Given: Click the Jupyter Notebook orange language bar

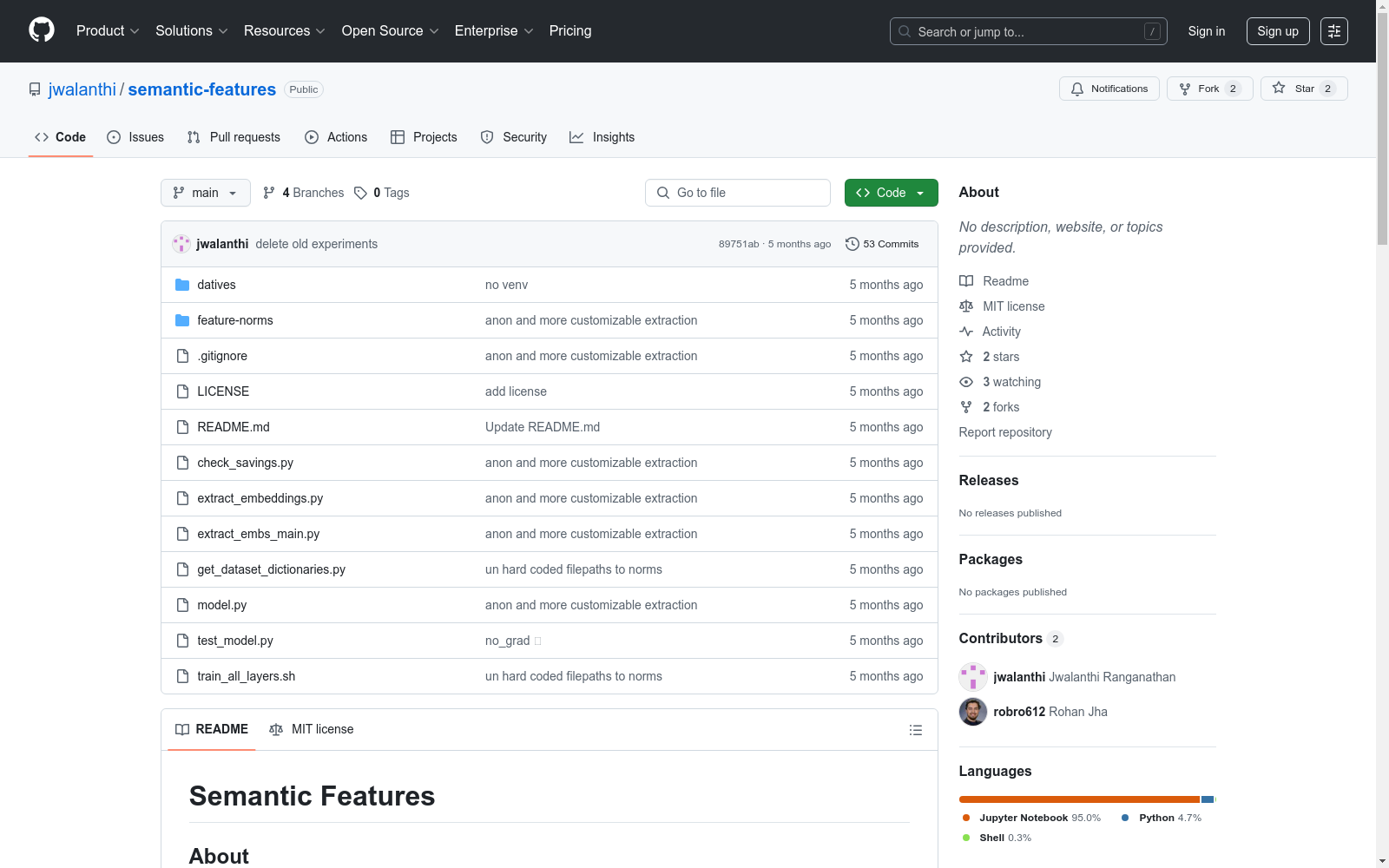Looking at the screenshot, I should coord(1079,799).
